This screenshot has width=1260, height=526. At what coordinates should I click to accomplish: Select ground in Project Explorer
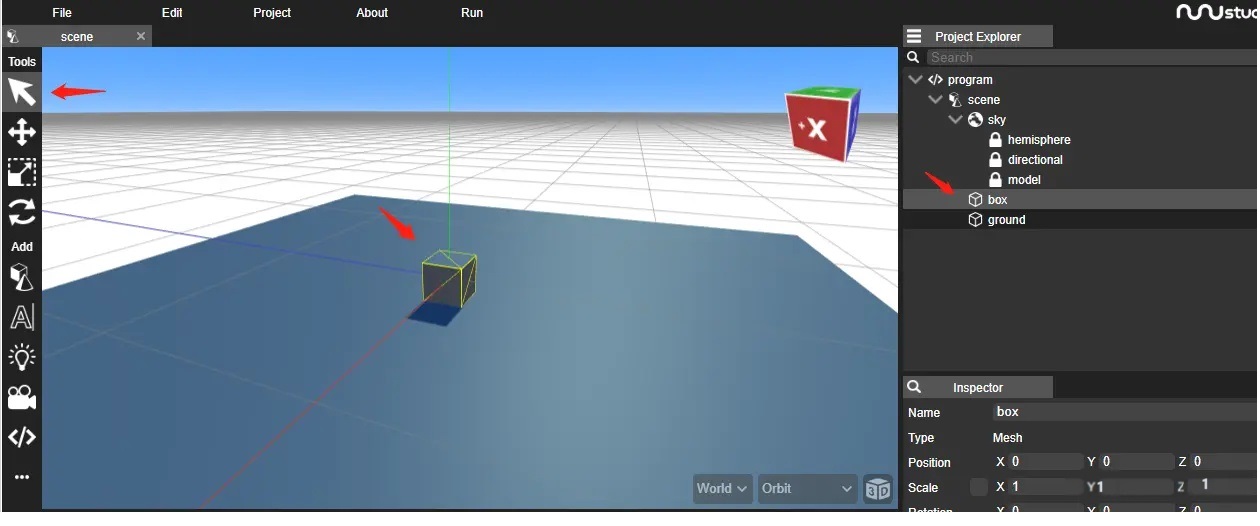tap(1006, 220)
